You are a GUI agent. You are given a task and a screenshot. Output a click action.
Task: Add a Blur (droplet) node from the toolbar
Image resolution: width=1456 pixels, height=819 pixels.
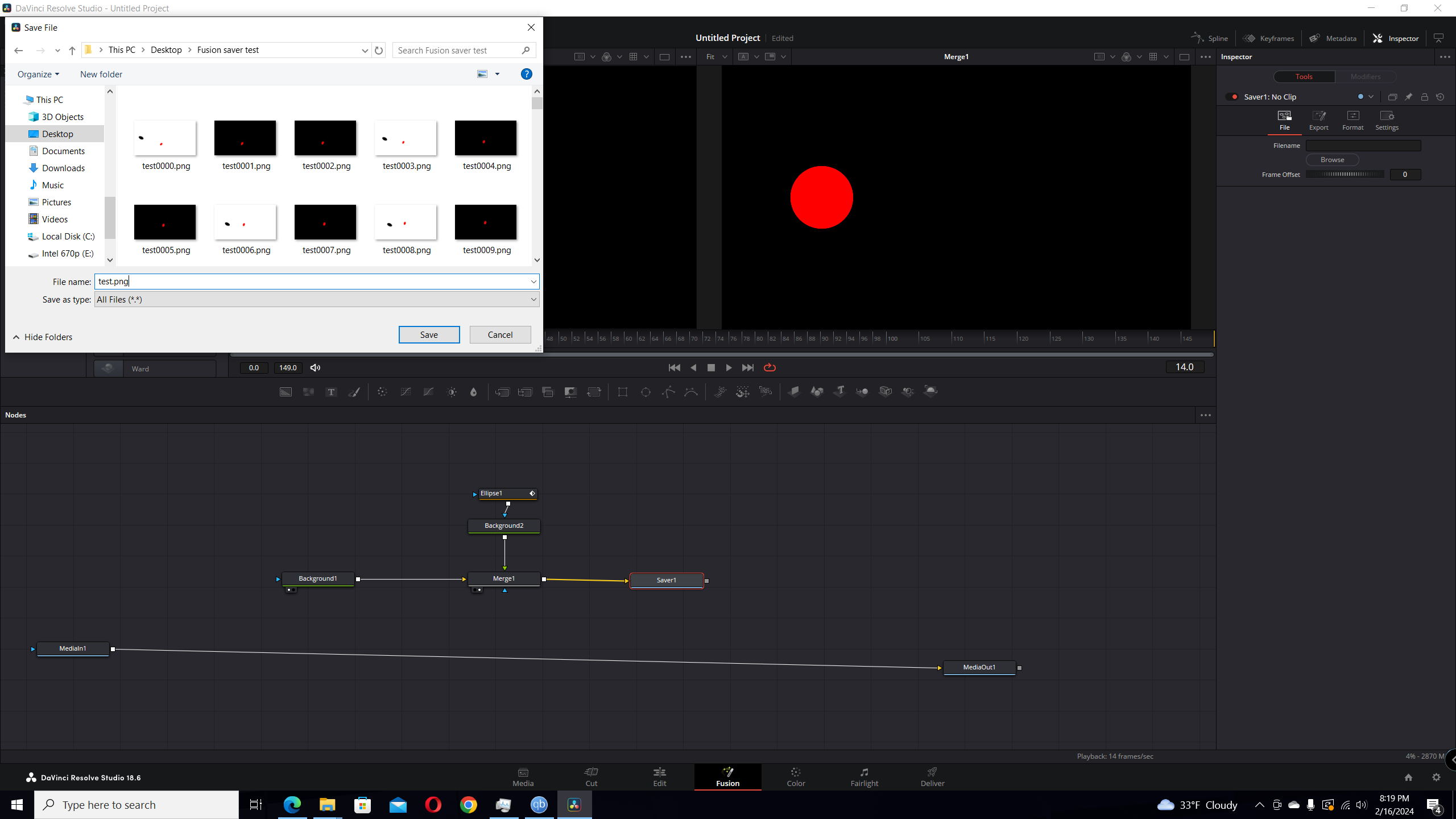point(473,392)
